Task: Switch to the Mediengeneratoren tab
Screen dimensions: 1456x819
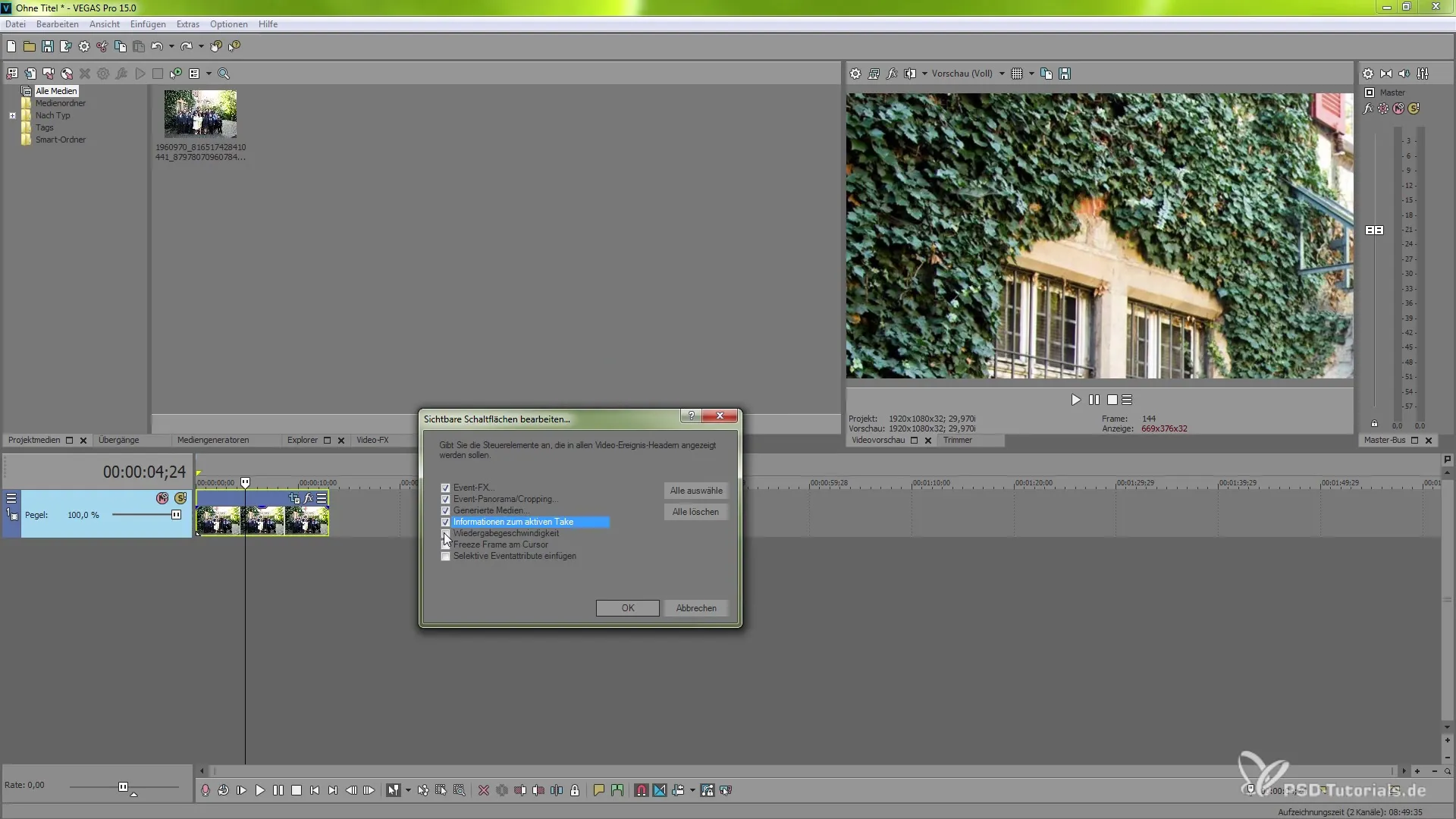Action: pyautogui.click(x=212, y=440)
